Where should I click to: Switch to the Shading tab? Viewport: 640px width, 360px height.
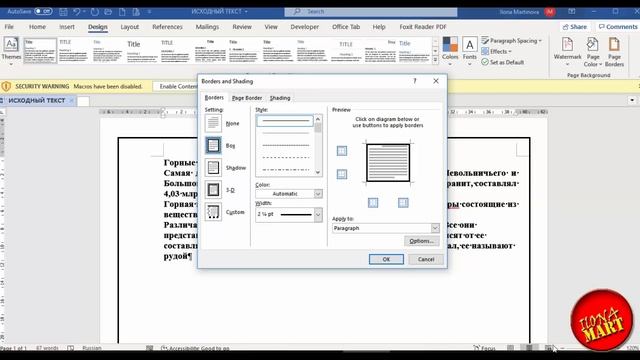coord(280,98)
